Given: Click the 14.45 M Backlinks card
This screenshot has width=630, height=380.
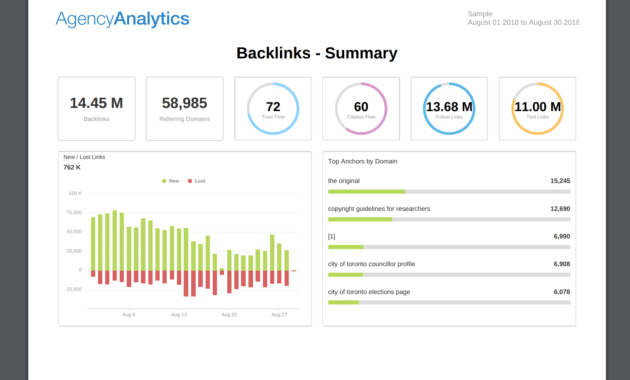Looking at the screenshot, I should point(96,109).
